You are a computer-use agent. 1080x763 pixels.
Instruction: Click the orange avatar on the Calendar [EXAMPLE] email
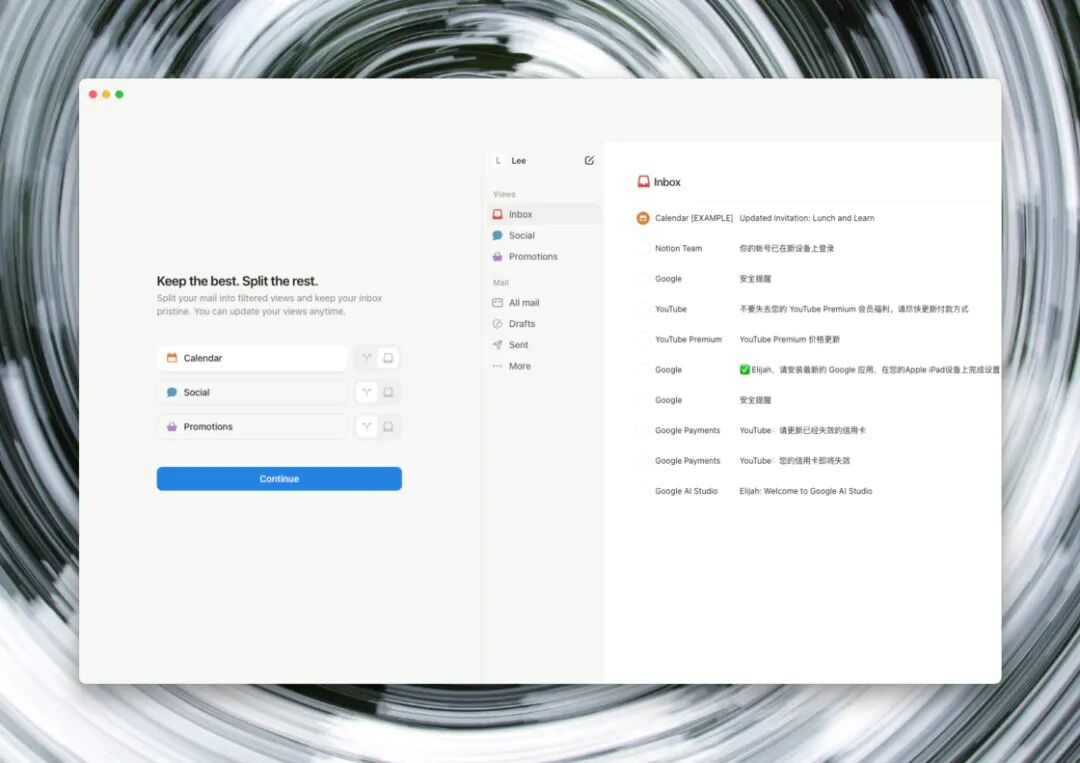(x=643, y=218)
